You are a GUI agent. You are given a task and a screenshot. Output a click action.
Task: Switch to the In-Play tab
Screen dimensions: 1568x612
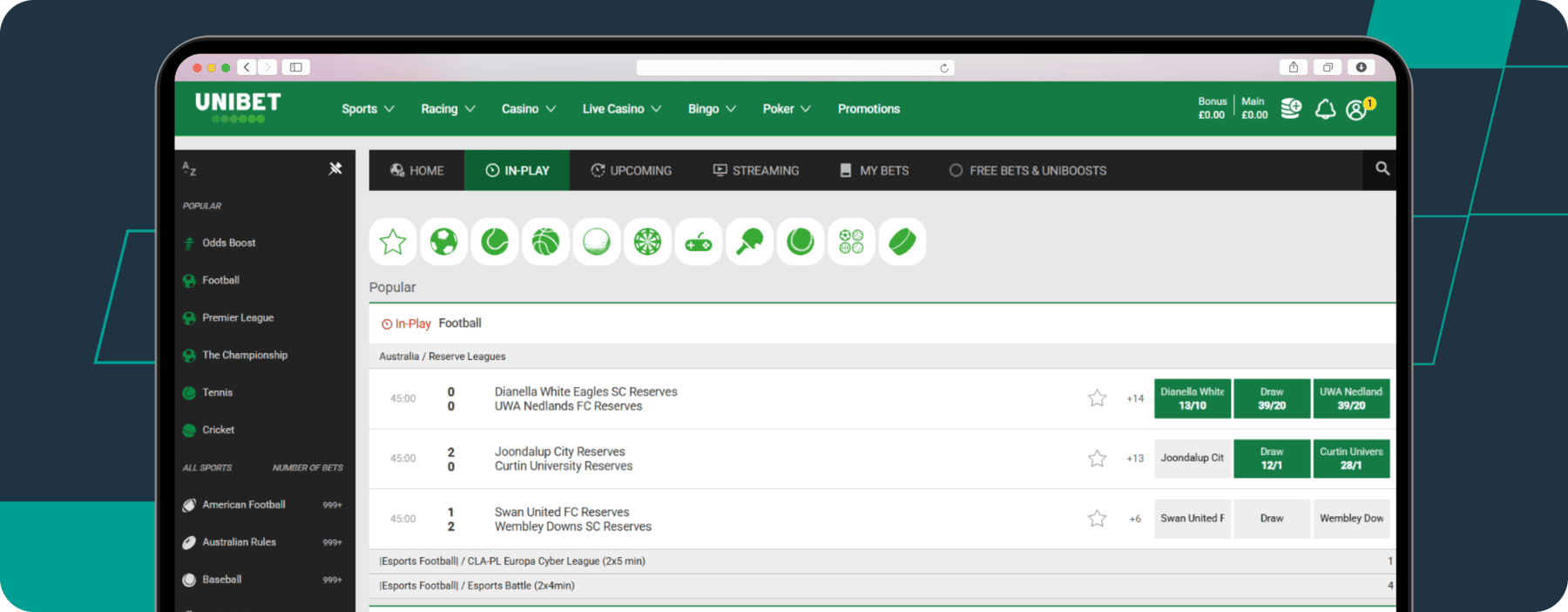(x=517, y=170)
